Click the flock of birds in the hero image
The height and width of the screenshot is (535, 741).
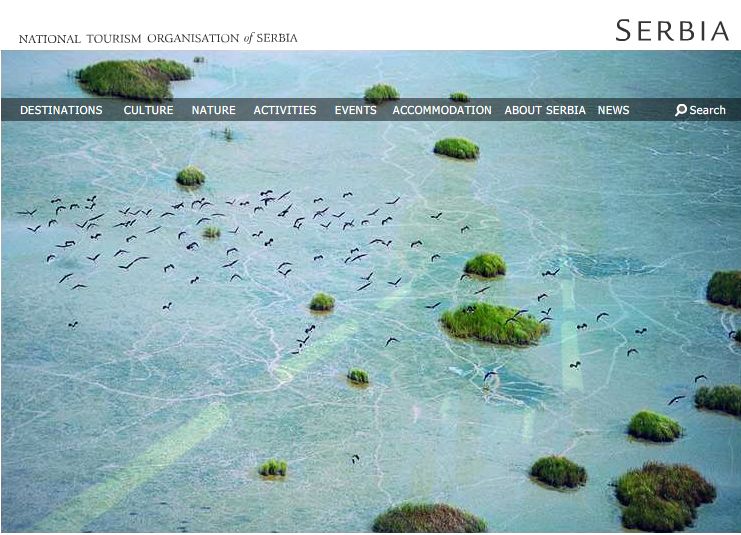click(213, 236)
